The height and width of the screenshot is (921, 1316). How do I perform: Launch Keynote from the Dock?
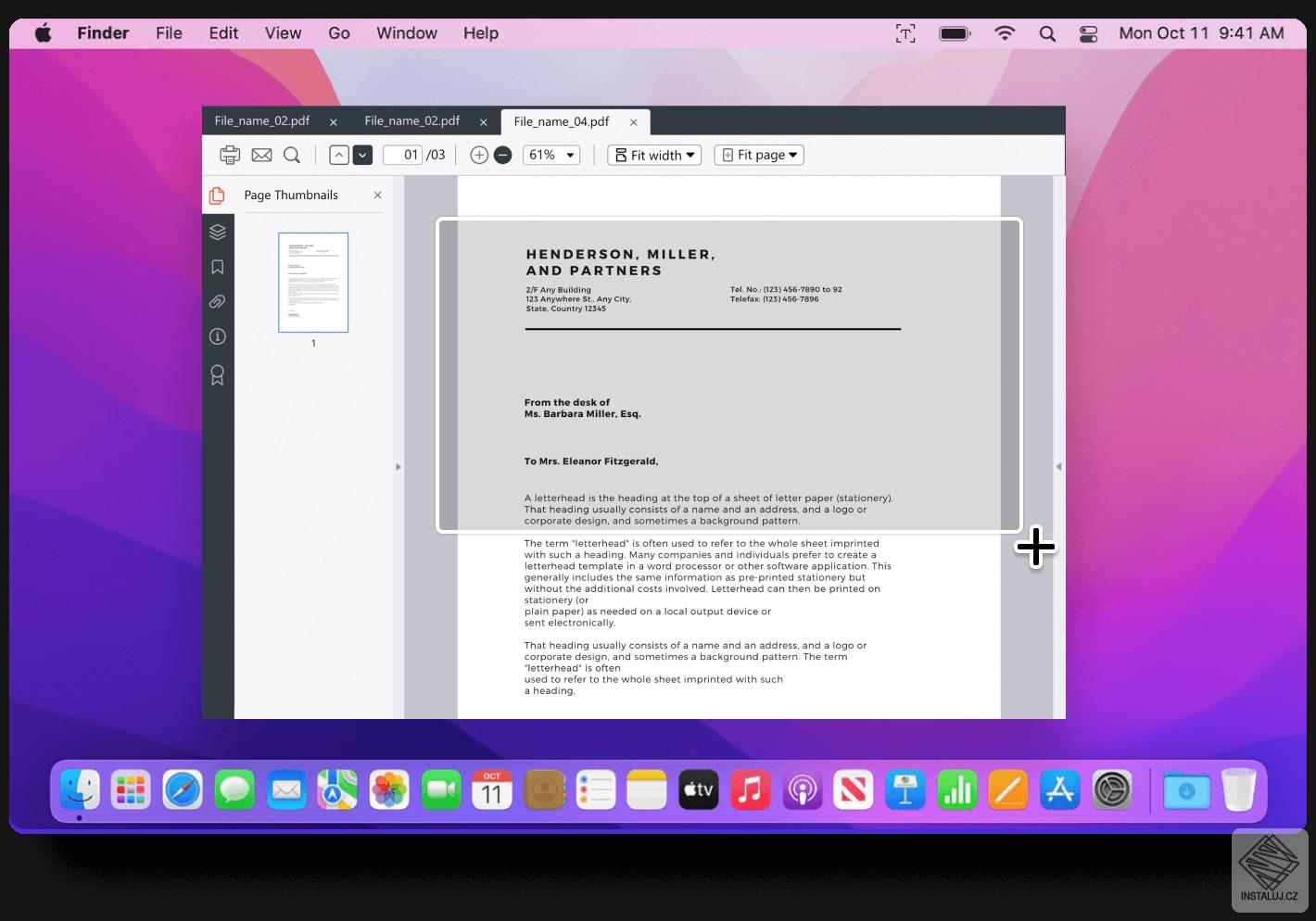[x=905, y=790]
